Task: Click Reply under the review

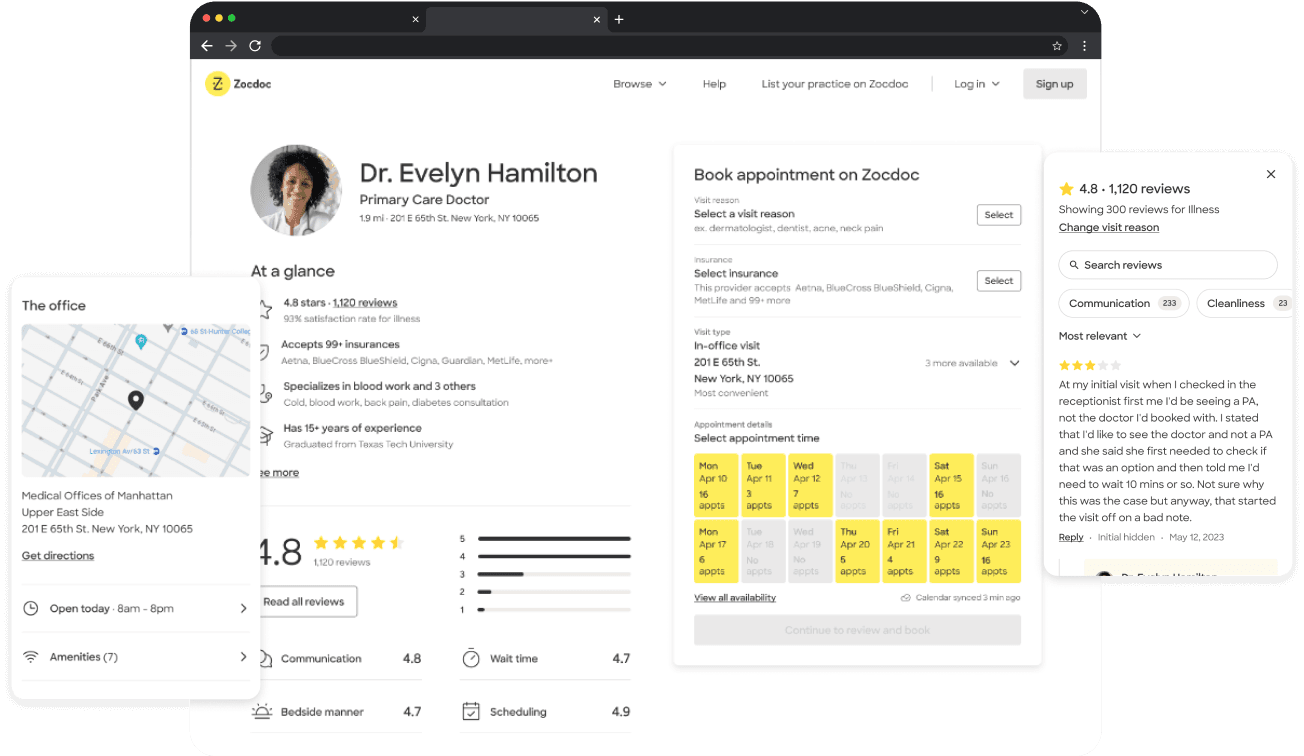Action: [x=1071, y=538]
